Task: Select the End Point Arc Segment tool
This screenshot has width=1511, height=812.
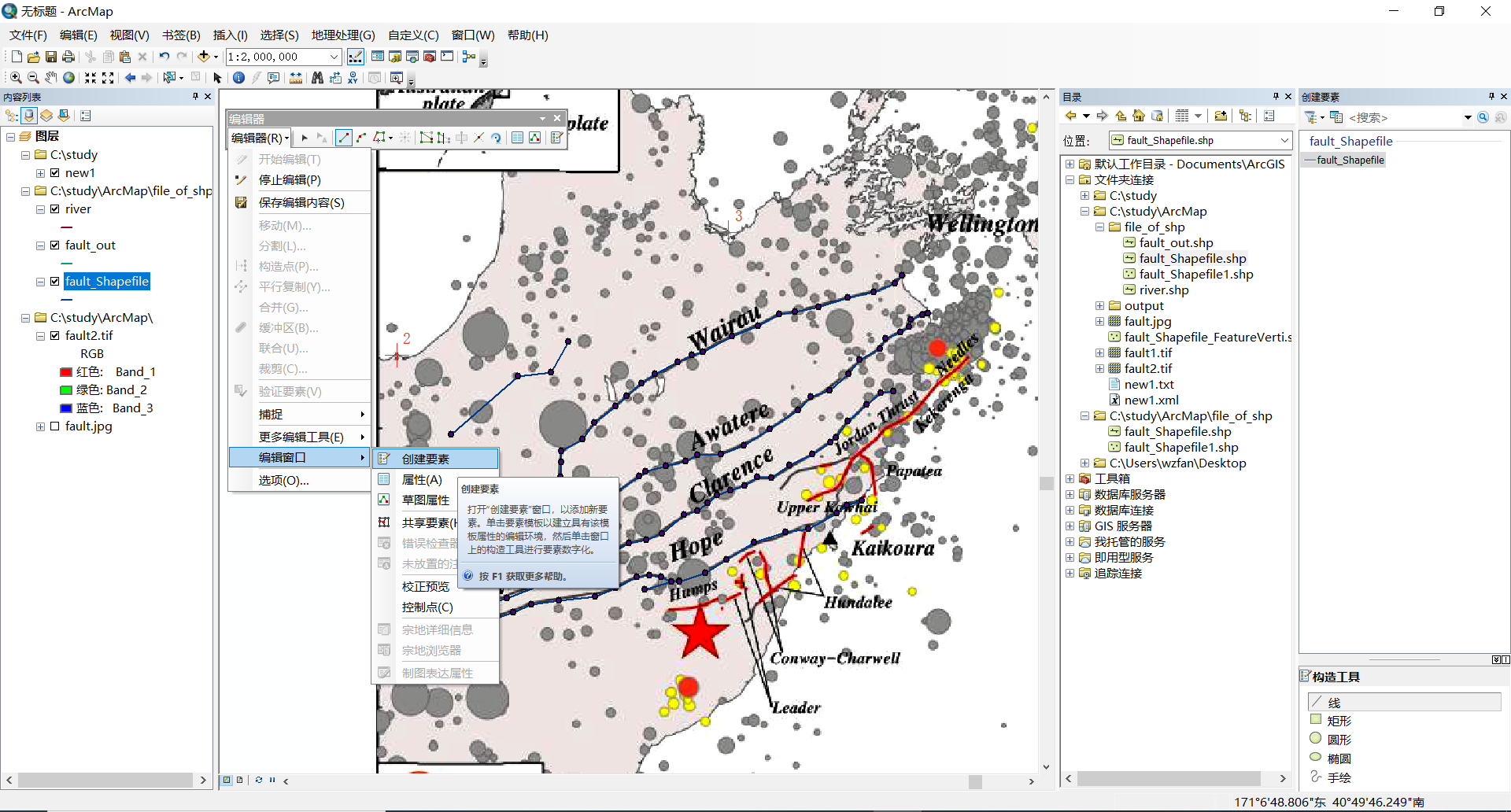Action: [x=361, y=138]
